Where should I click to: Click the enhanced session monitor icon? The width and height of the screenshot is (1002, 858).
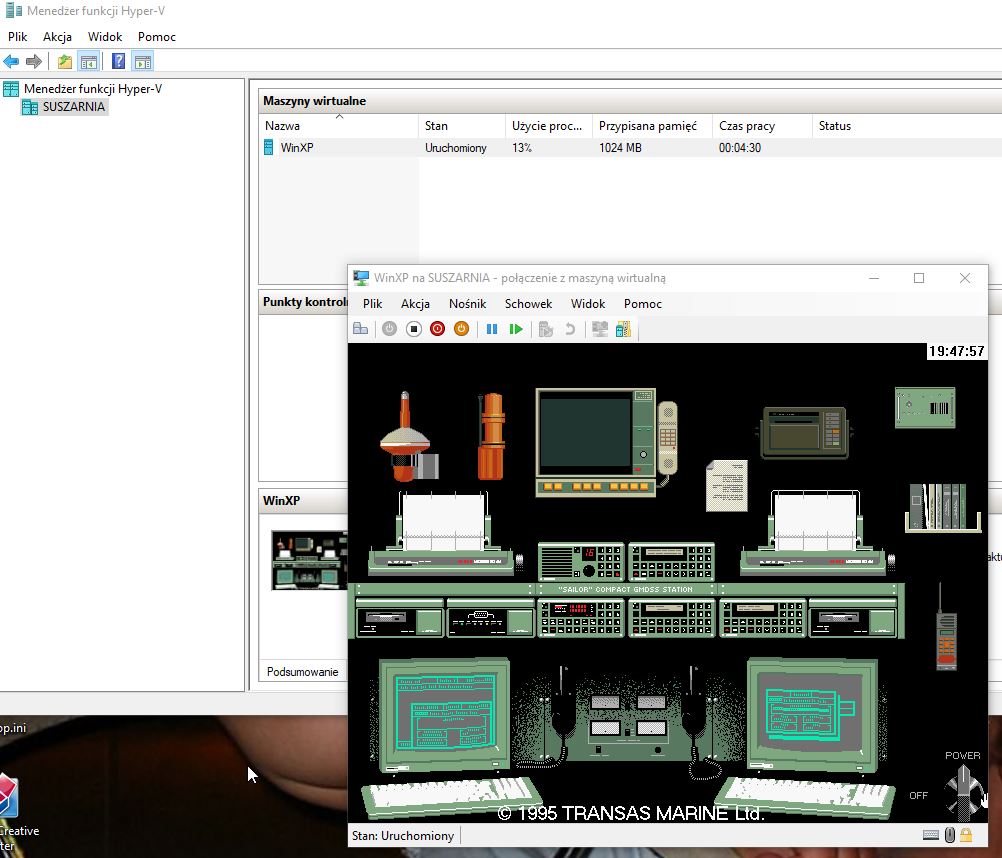point(599,329)
